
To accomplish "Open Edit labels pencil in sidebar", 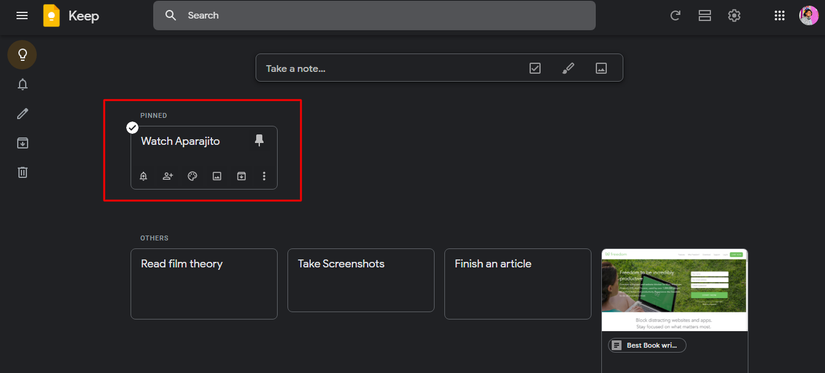I will click(x=22, y=114).
